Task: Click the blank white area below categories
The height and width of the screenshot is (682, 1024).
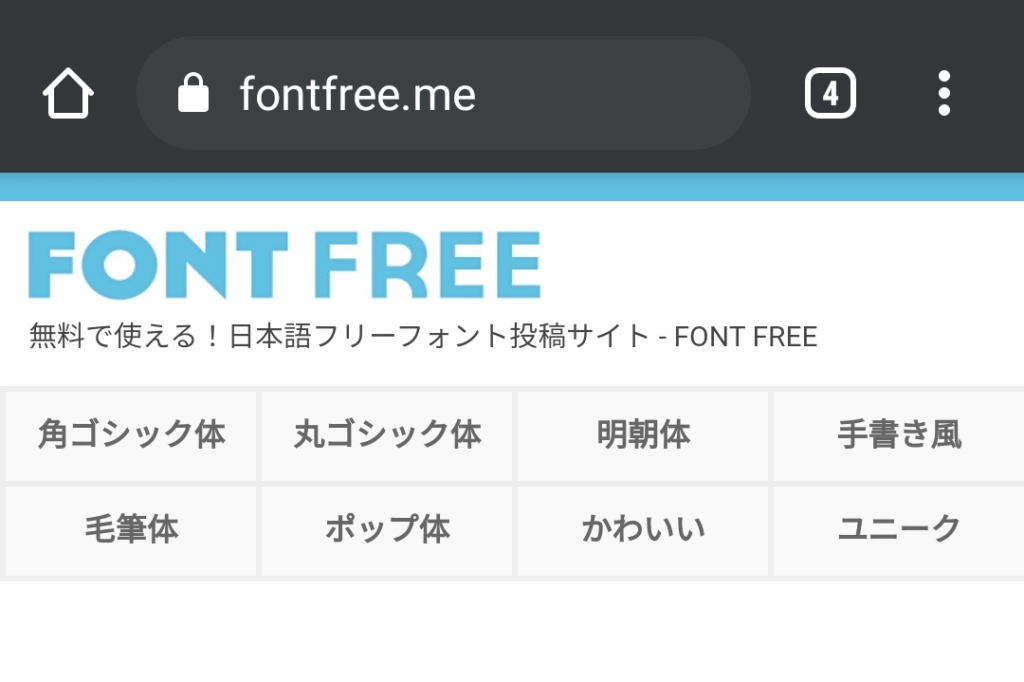Action: (x=512, y=632)
